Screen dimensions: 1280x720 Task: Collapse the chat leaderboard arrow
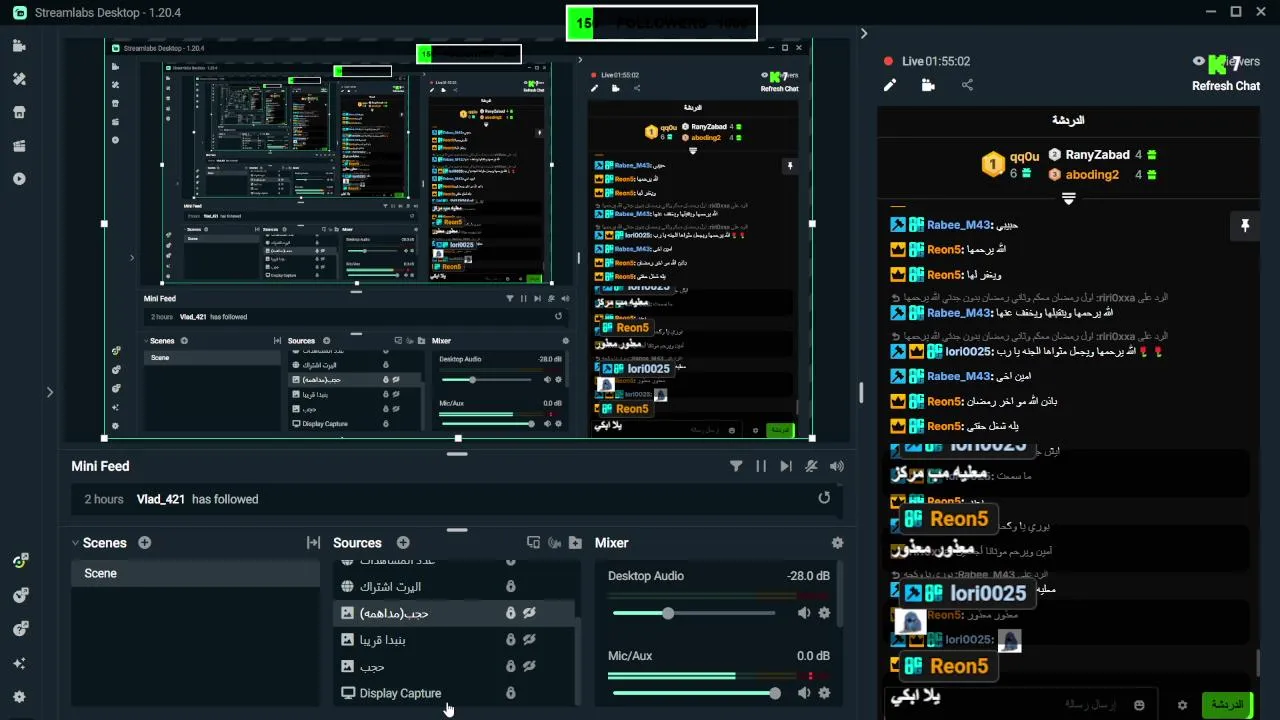coord(1068,199)
